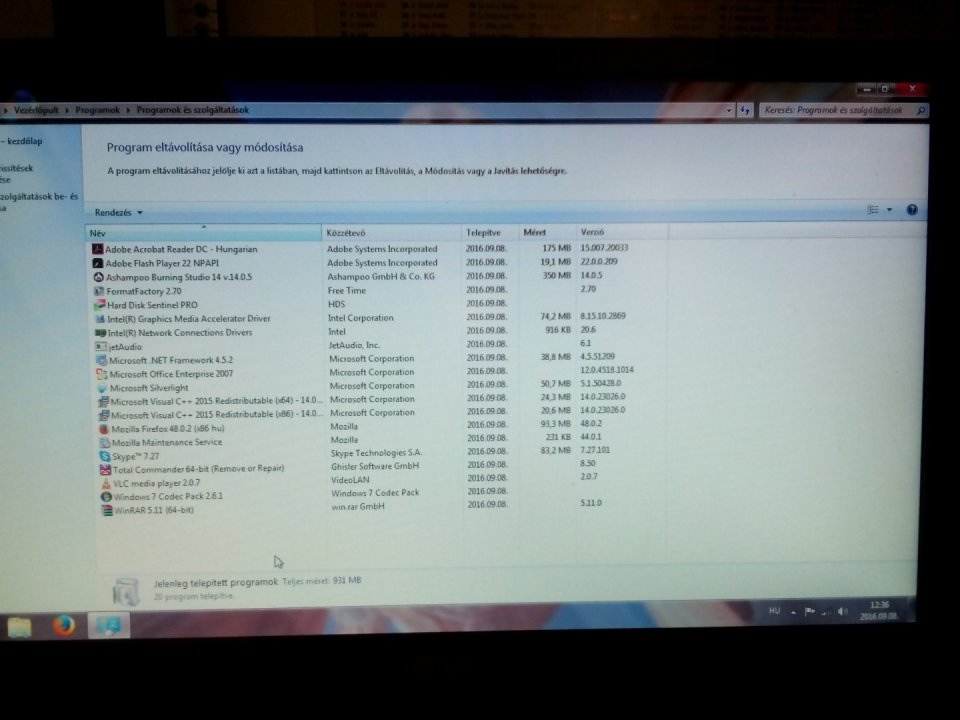The image size is (960, 720).
Task: Click the Programok breadcrumb
Action: (97, 110)
